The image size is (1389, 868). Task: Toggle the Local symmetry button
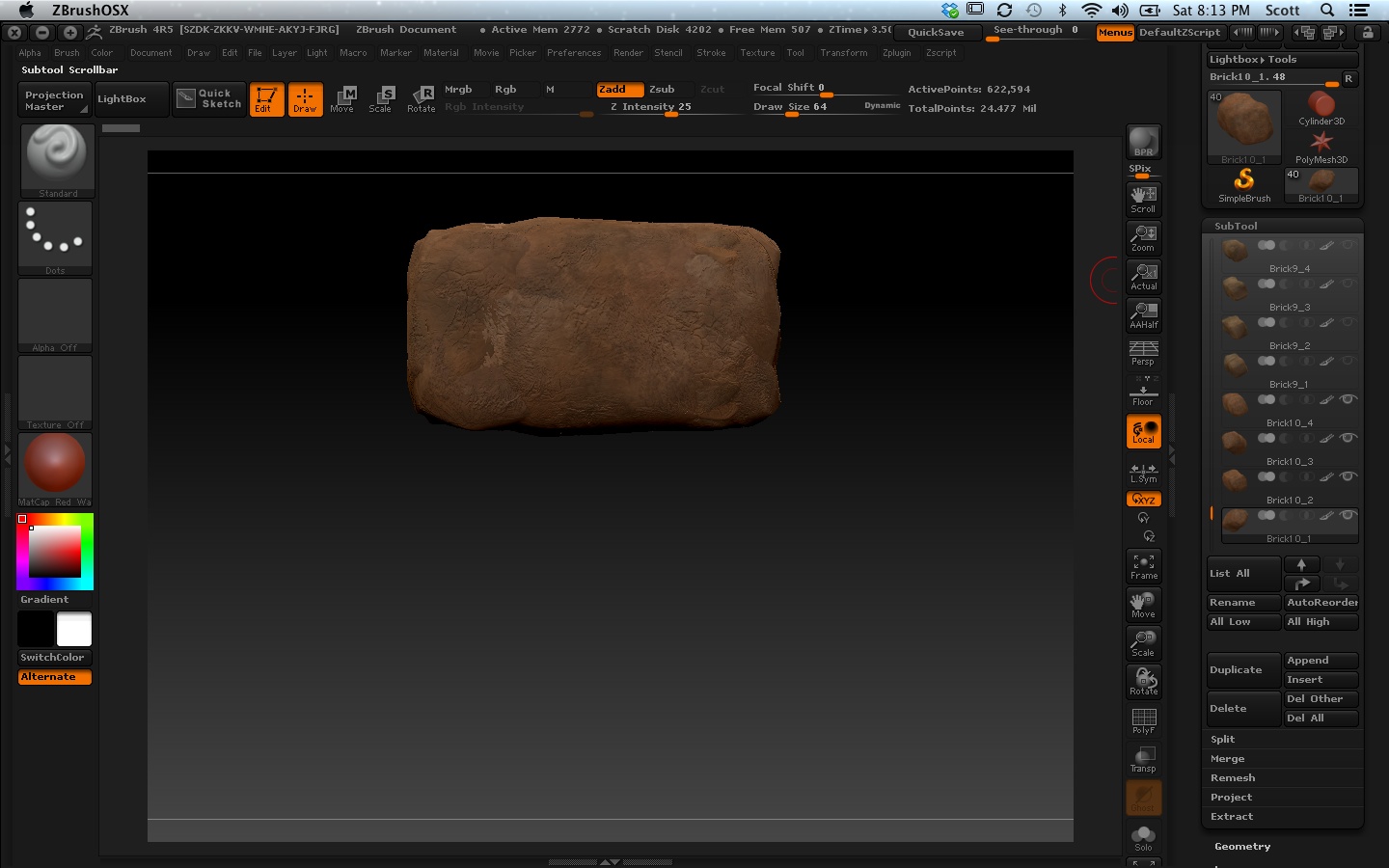coord(1143,431)
